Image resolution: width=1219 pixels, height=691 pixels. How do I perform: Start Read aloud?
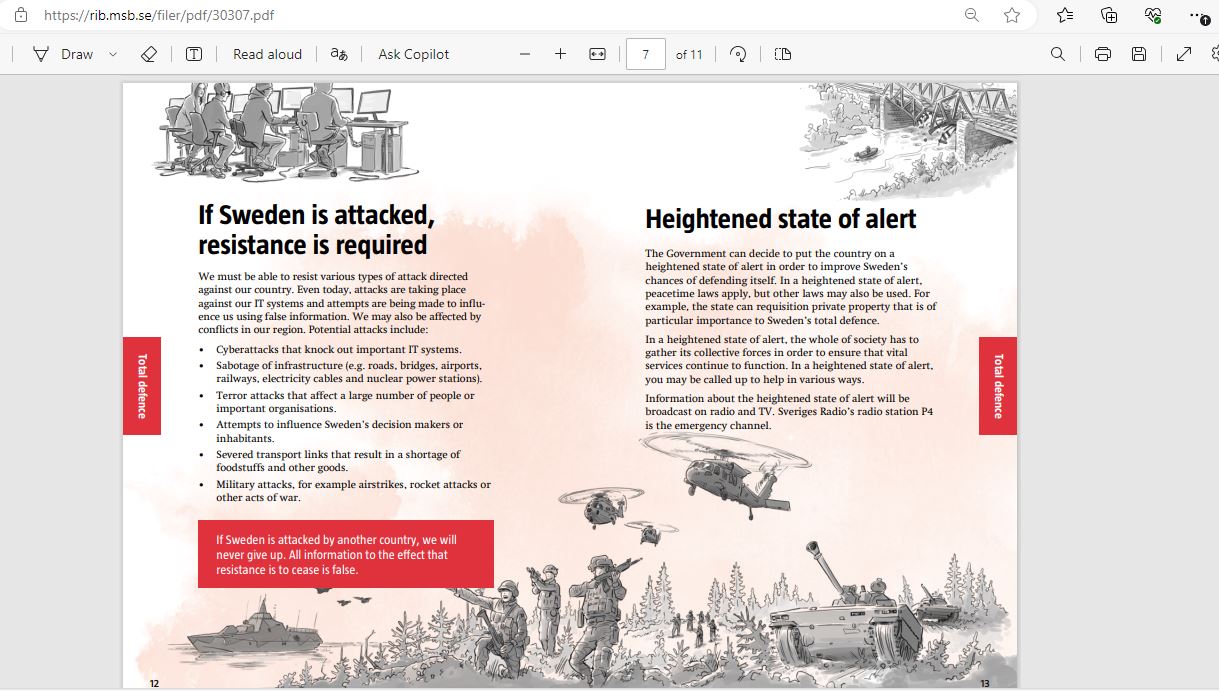point(267,54)
